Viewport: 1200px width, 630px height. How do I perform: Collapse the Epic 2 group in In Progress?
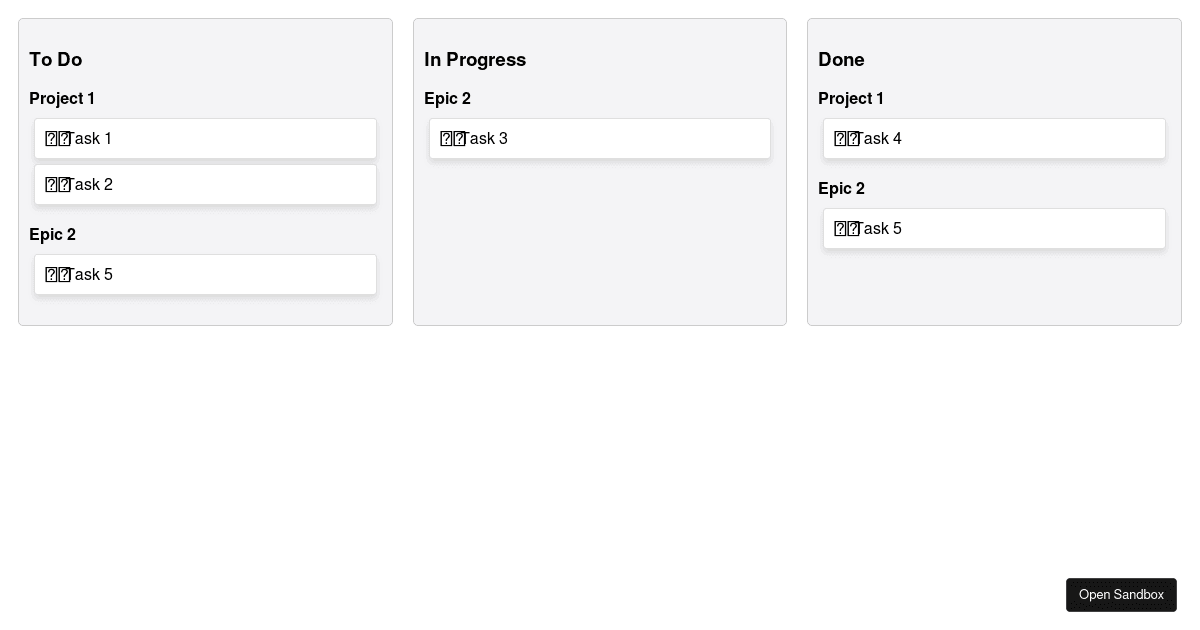coord(448,99)
